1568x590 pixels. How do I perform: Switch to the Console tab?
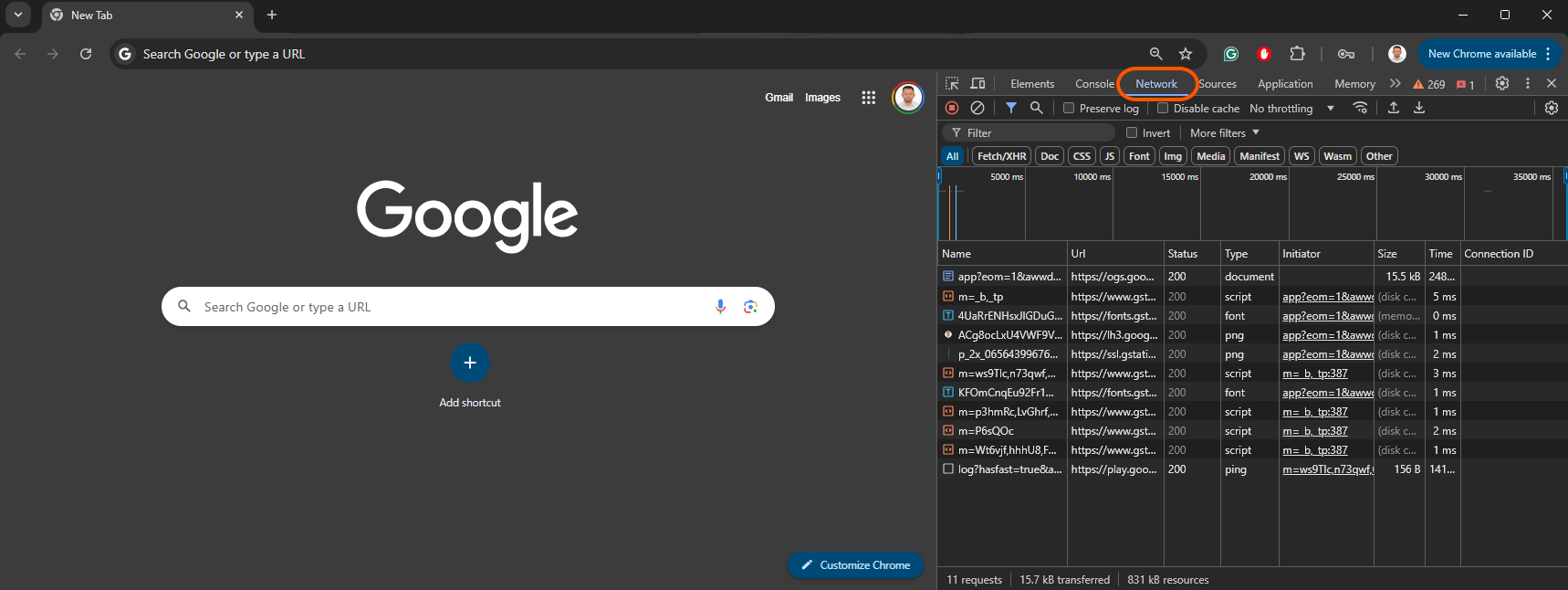tap(1094, 84)
